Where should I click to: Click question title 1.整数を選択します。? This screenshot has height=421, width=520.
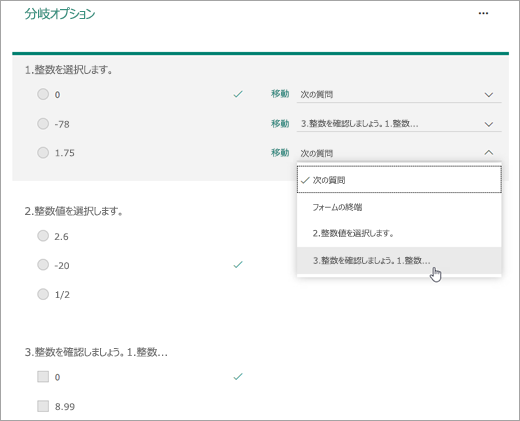click(69, 70)
